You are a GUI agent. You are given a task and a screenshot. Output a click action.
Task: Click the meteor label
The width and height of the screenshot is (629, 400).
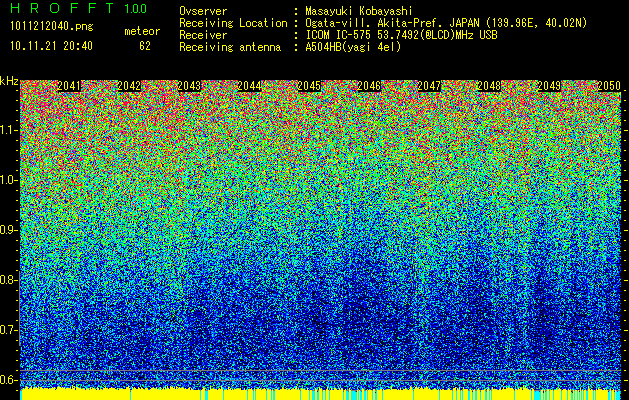(142, 31)
